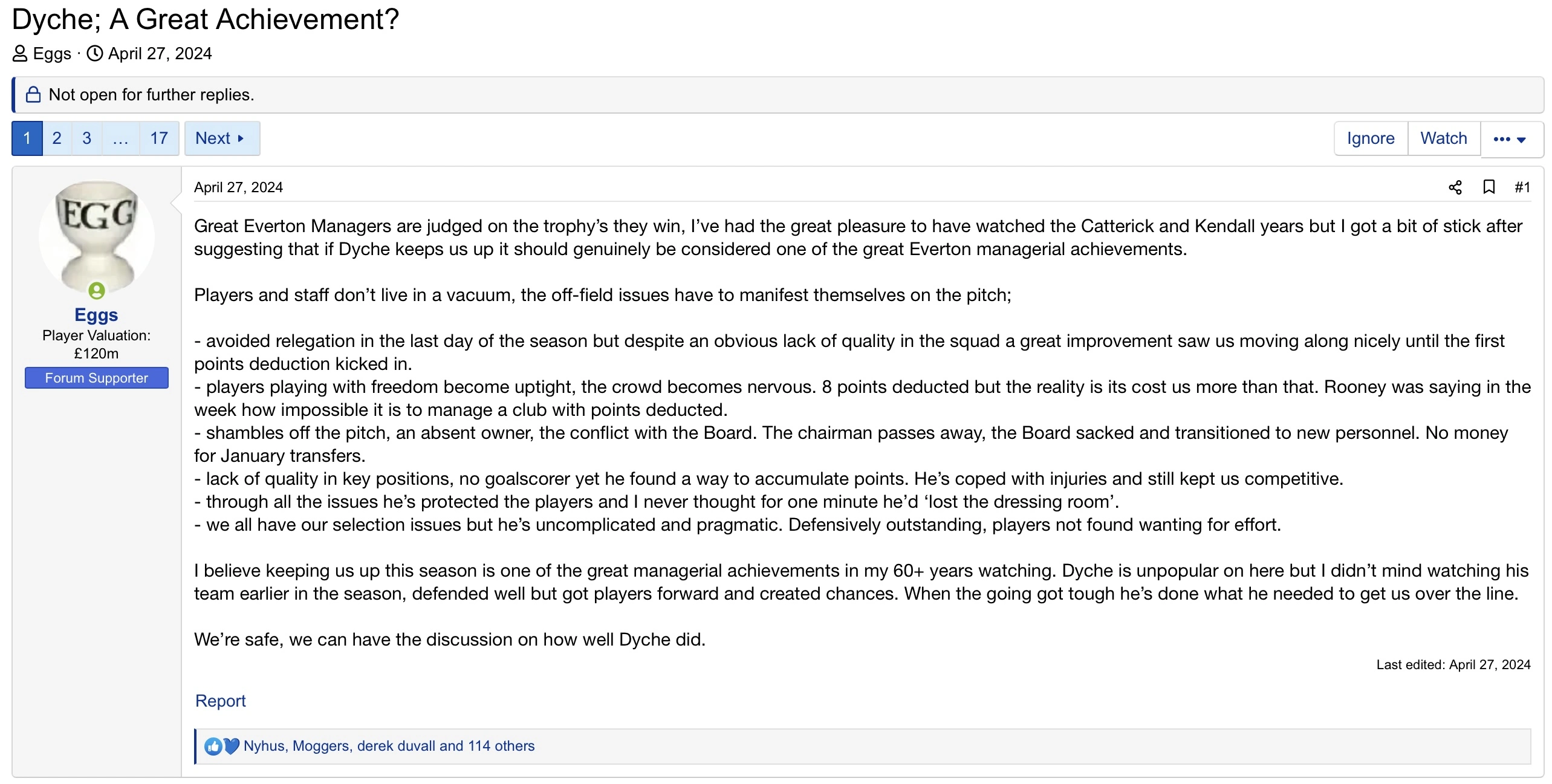Open the Eggs username profile link

pyautogui.click(x=96, y=315)
